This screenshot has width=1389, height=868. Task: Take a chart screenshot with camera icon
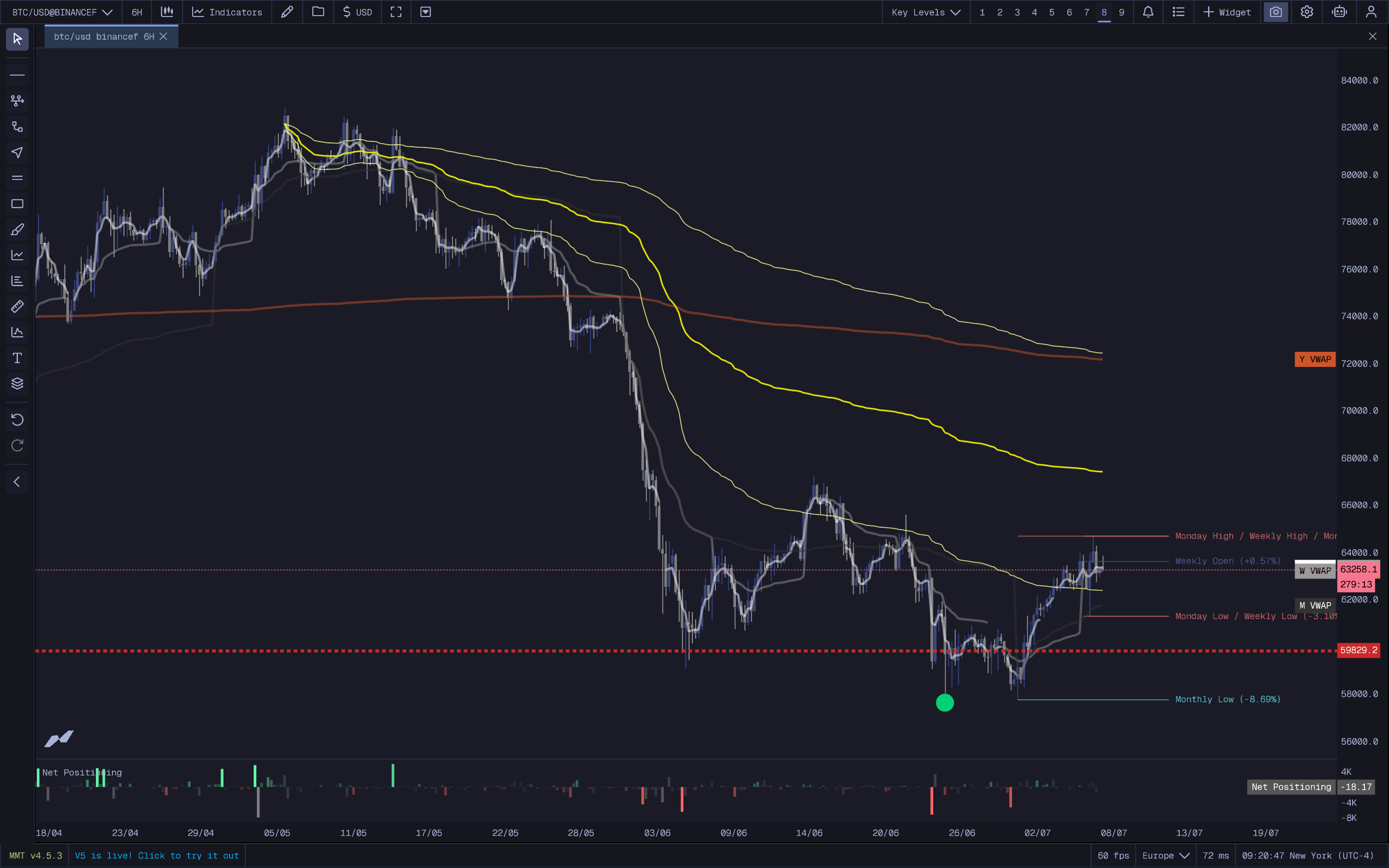click(1276, 12)
